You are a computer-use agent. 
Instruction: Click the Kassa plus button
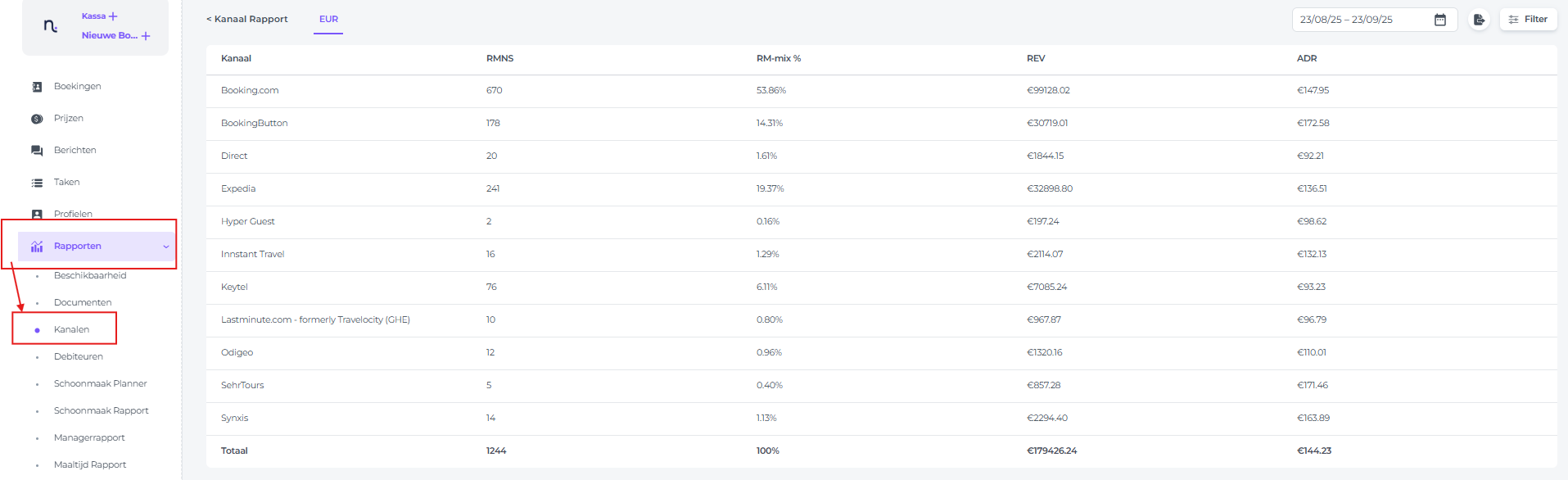pos(113,16)
